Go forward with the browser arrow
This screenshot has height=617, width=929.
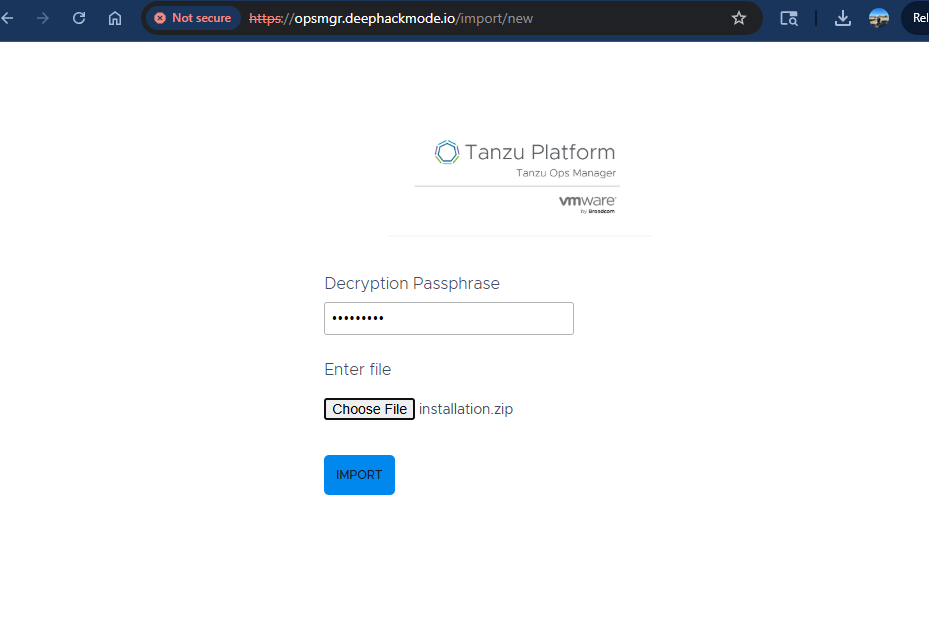43,18
